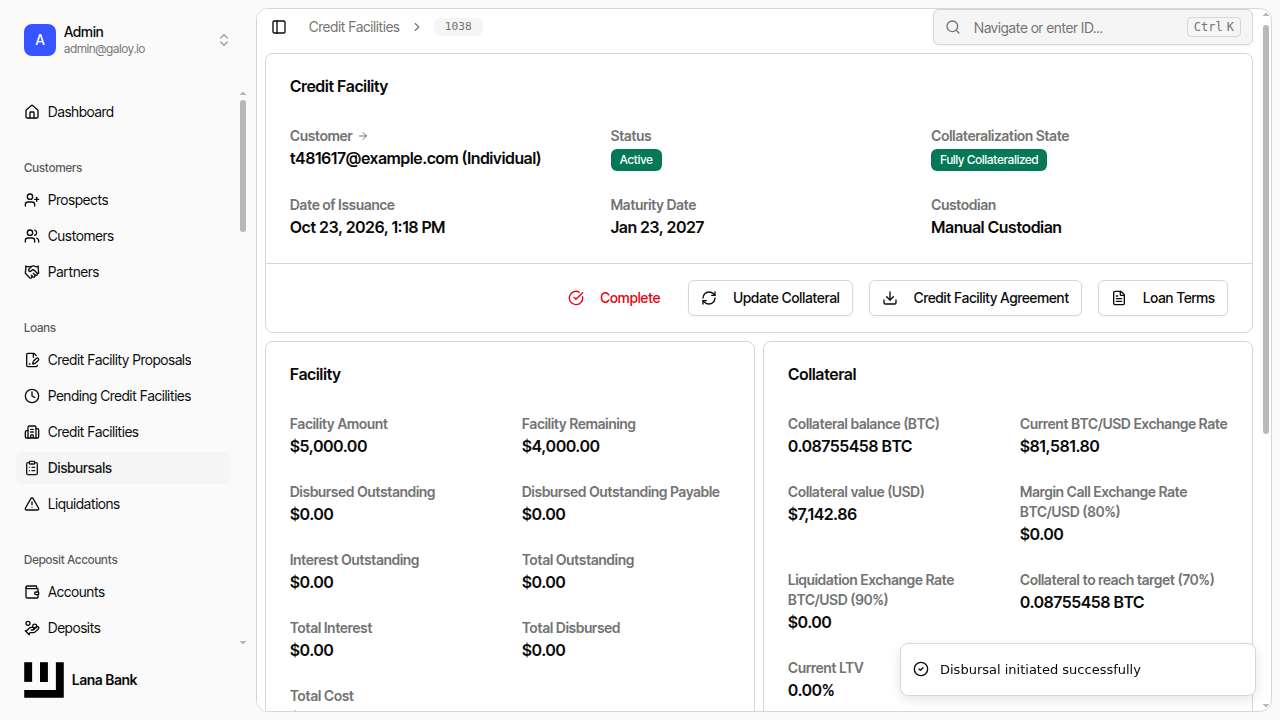1280x720 pixels.
Task: Click the Active status badge
Action: (x=636, y=160)
